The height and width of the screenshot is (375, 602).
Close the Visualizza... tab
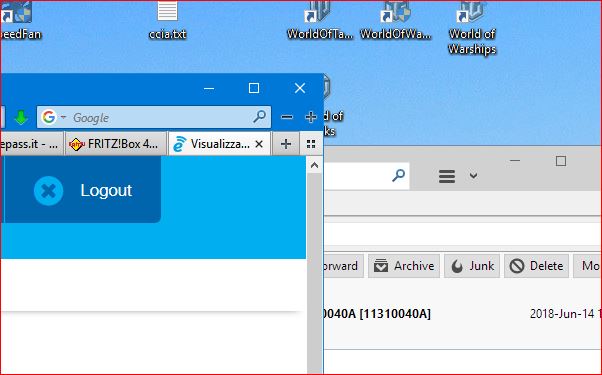click(259, 144)
